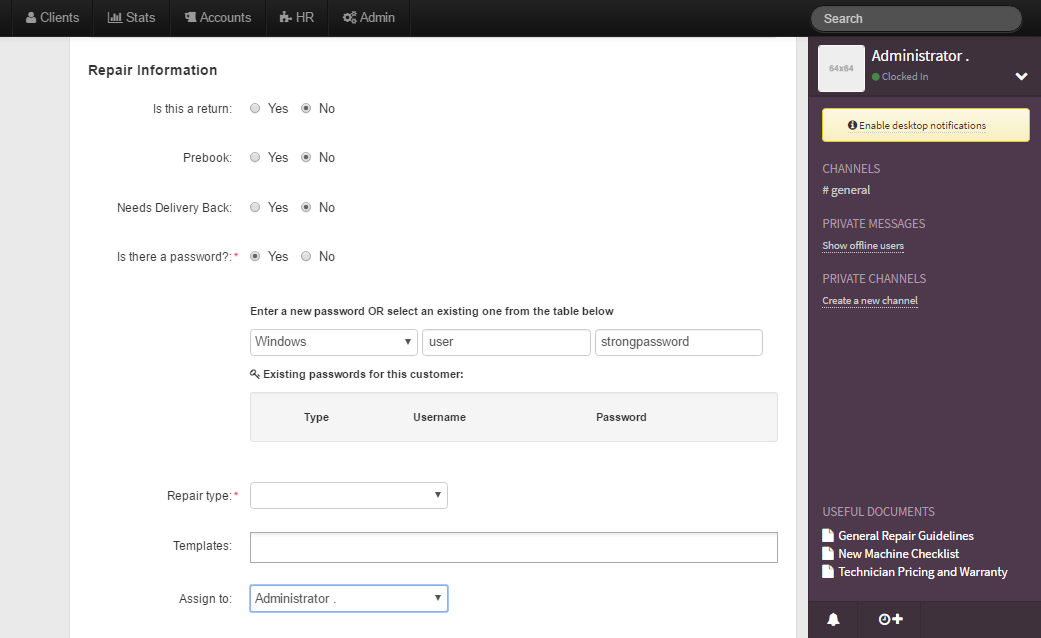1041x638 pixels.
Task: Click Create a new channel link
Action: pyautogui.click(x=869, y=301)
